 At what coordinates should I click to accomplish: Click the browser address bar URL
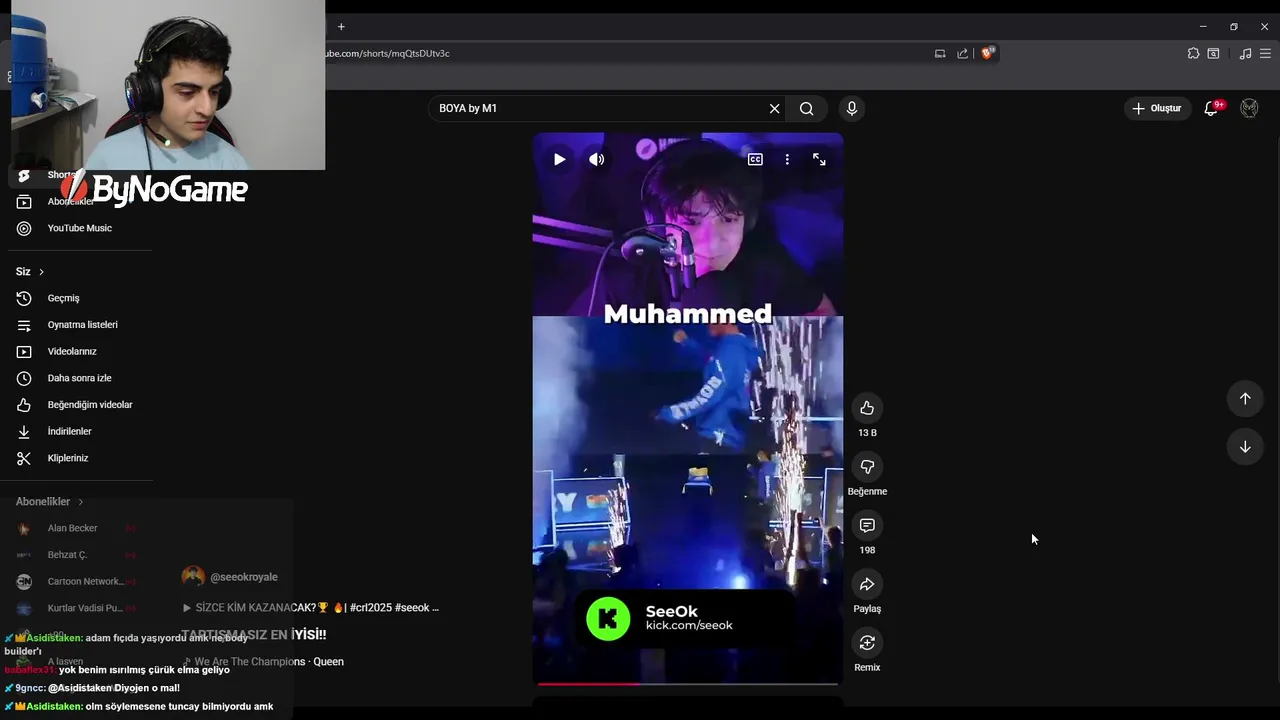(x=388, y=53)
